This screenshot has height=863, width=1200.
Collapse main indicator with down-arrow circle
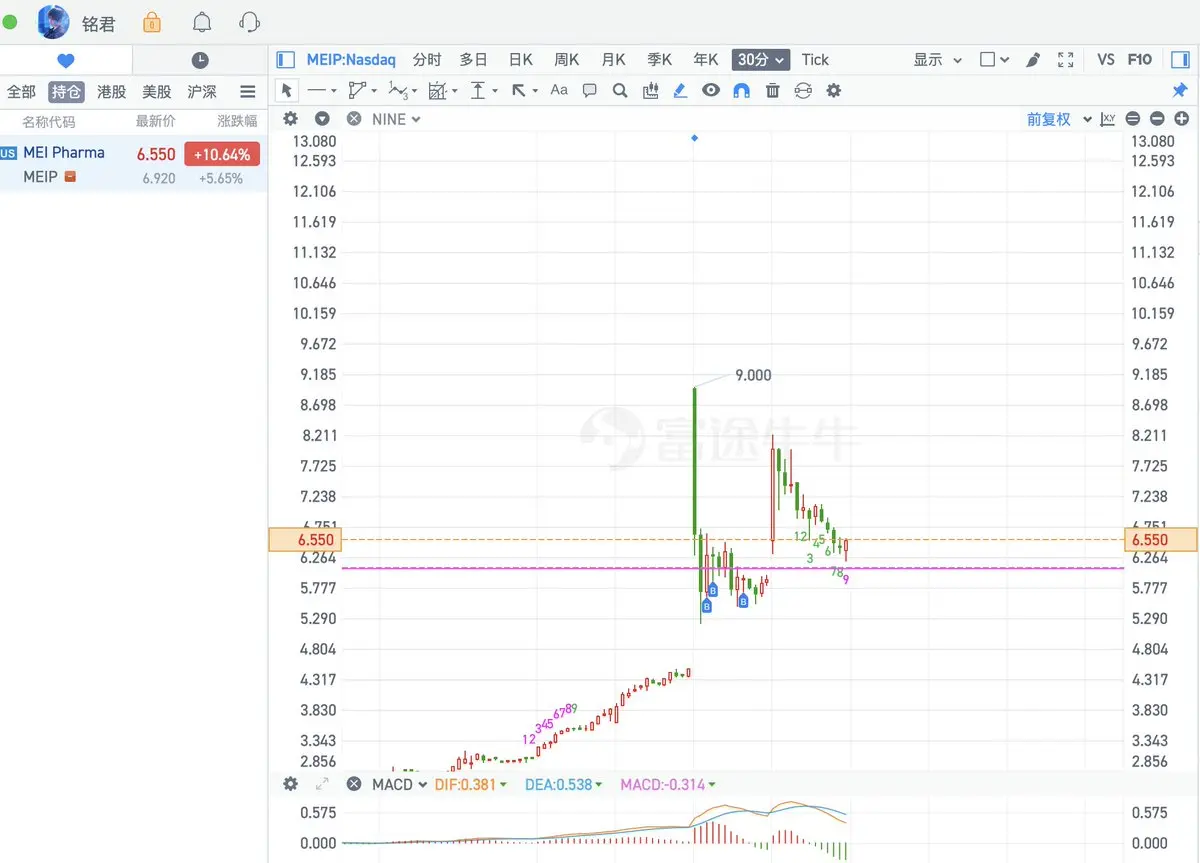click(323, 119)
